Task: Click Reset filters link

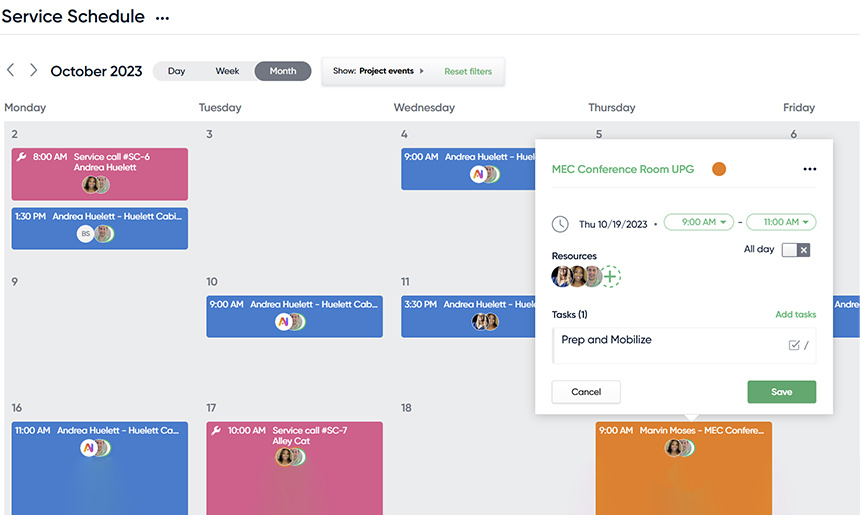Action: tap(468, 71)
